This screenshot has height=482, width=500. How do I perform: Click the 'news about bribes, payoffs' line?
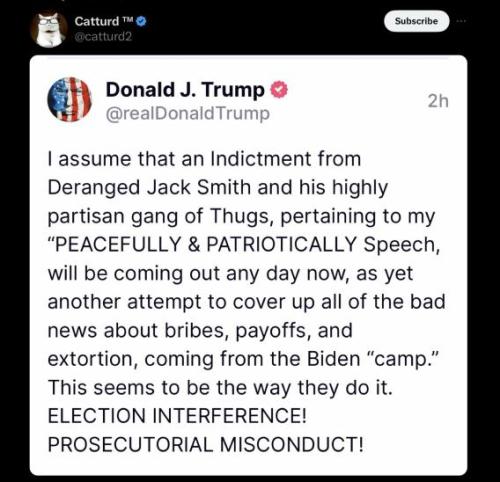(200, 331)
